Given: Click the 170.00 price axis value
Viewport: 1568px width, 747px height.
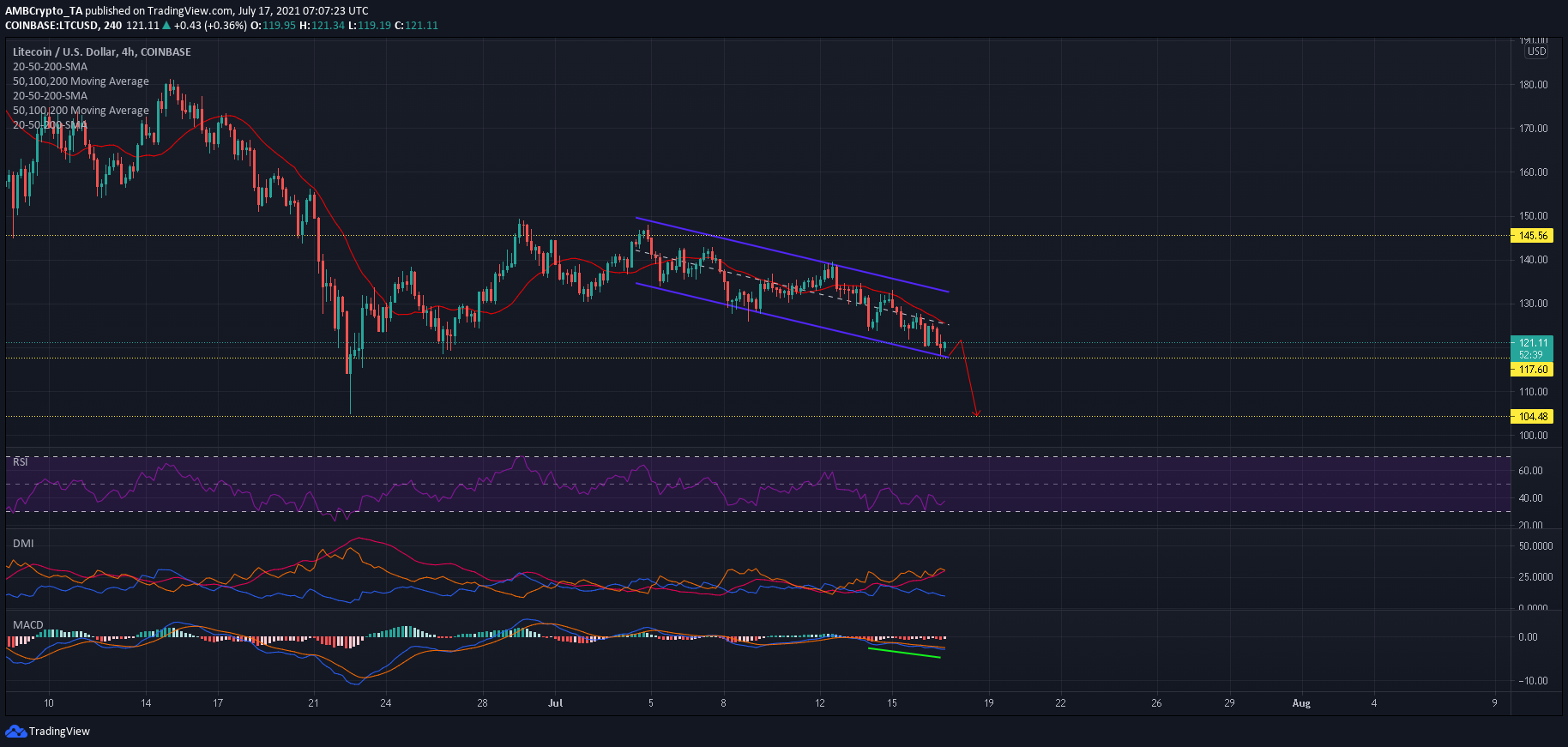Looking at the screenshot, I should [x=1533, y=128].
